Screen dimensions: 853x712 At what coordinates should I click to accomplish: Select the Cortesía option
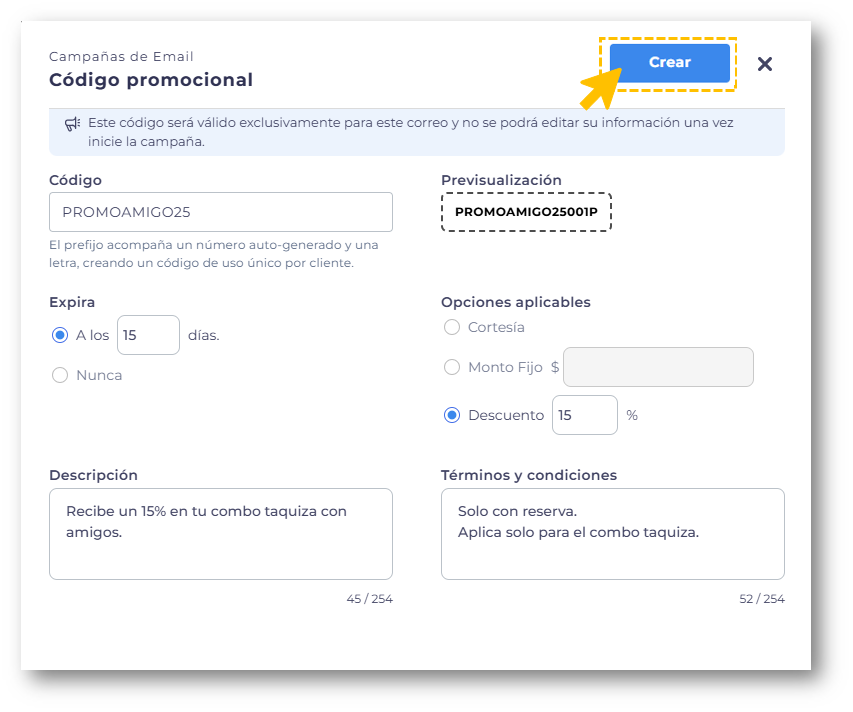(452, 327)
